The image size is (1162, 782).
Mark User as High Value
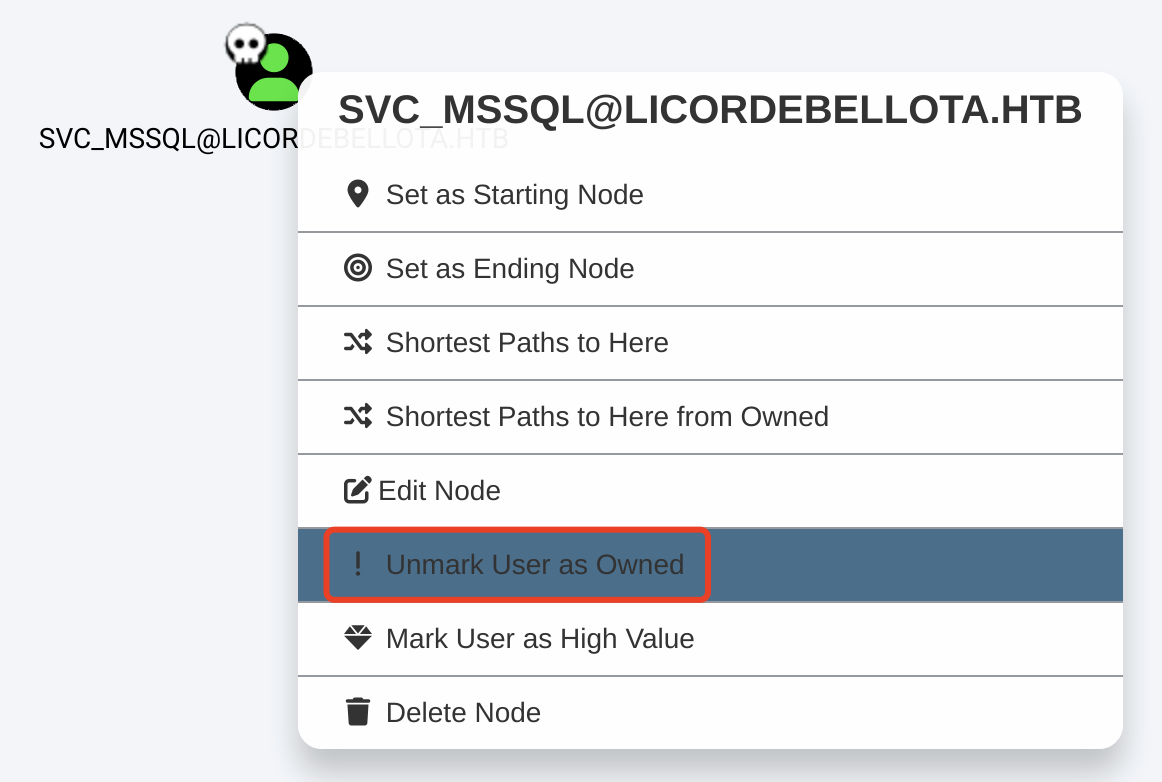[540, 638]
